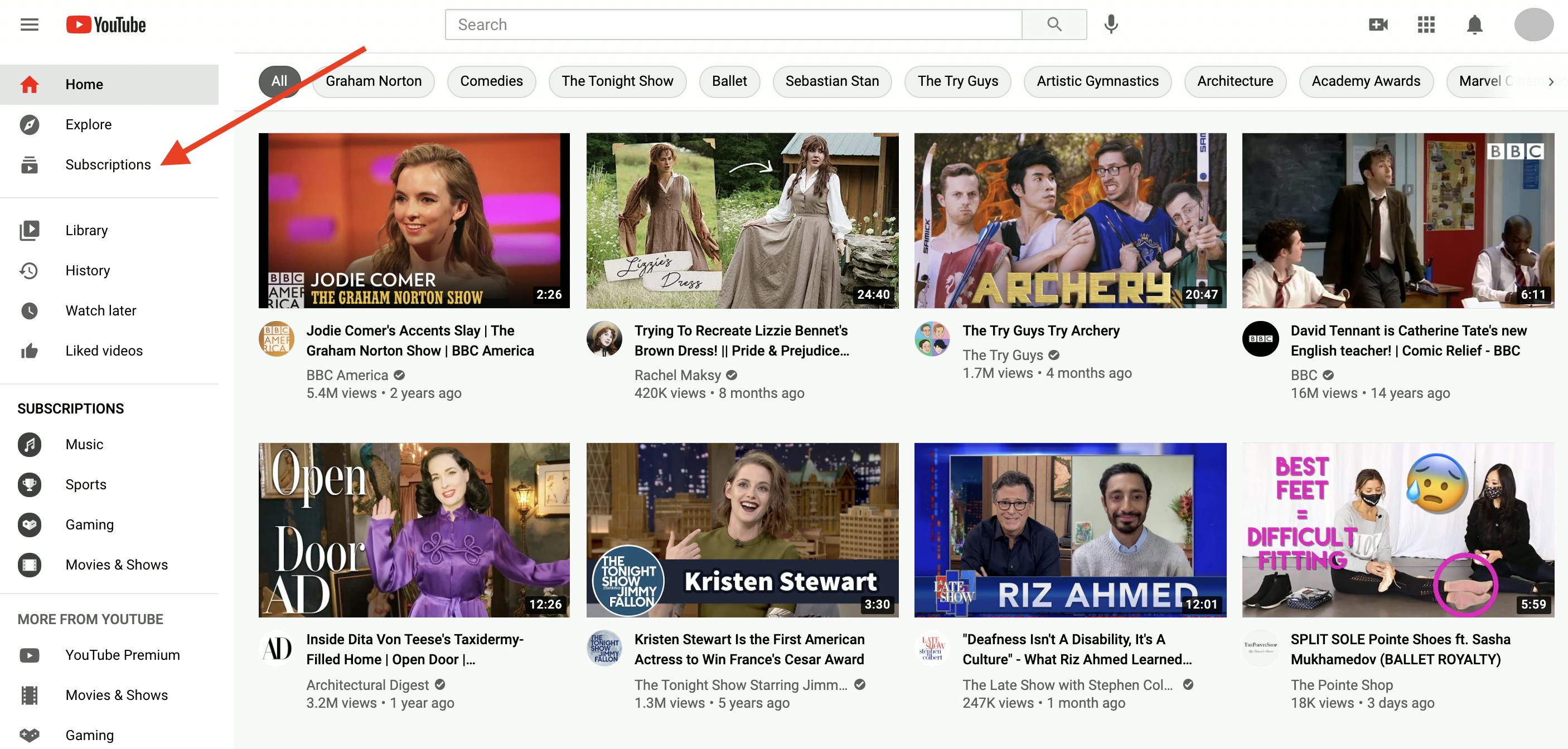The image size is (1568, 749).
Task: Open Kristen Stewart Tonight Show thumbnail
Action: click(x=742, y=530)
